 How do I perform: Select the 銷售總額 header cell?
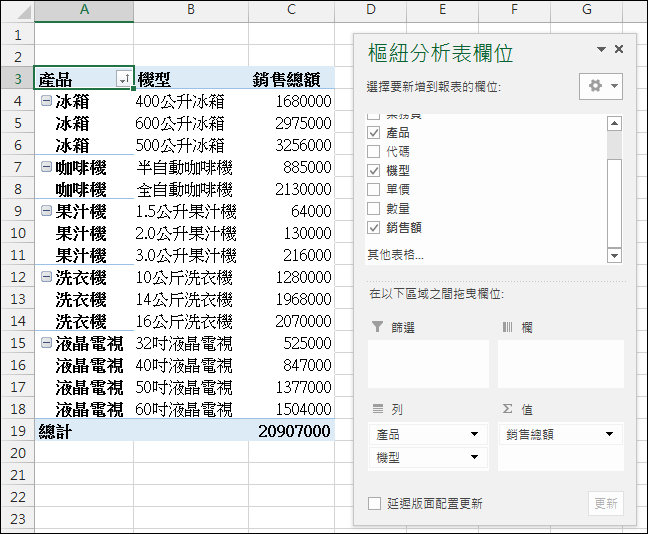pyautogui.click(x=291, y=79)
